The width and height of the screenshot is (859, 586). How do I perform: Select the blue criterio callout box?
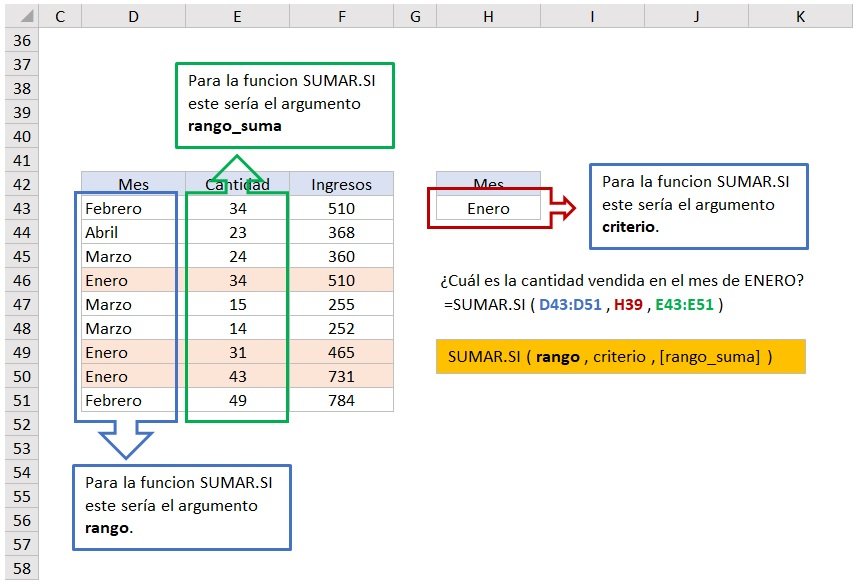tap(697, 206)
